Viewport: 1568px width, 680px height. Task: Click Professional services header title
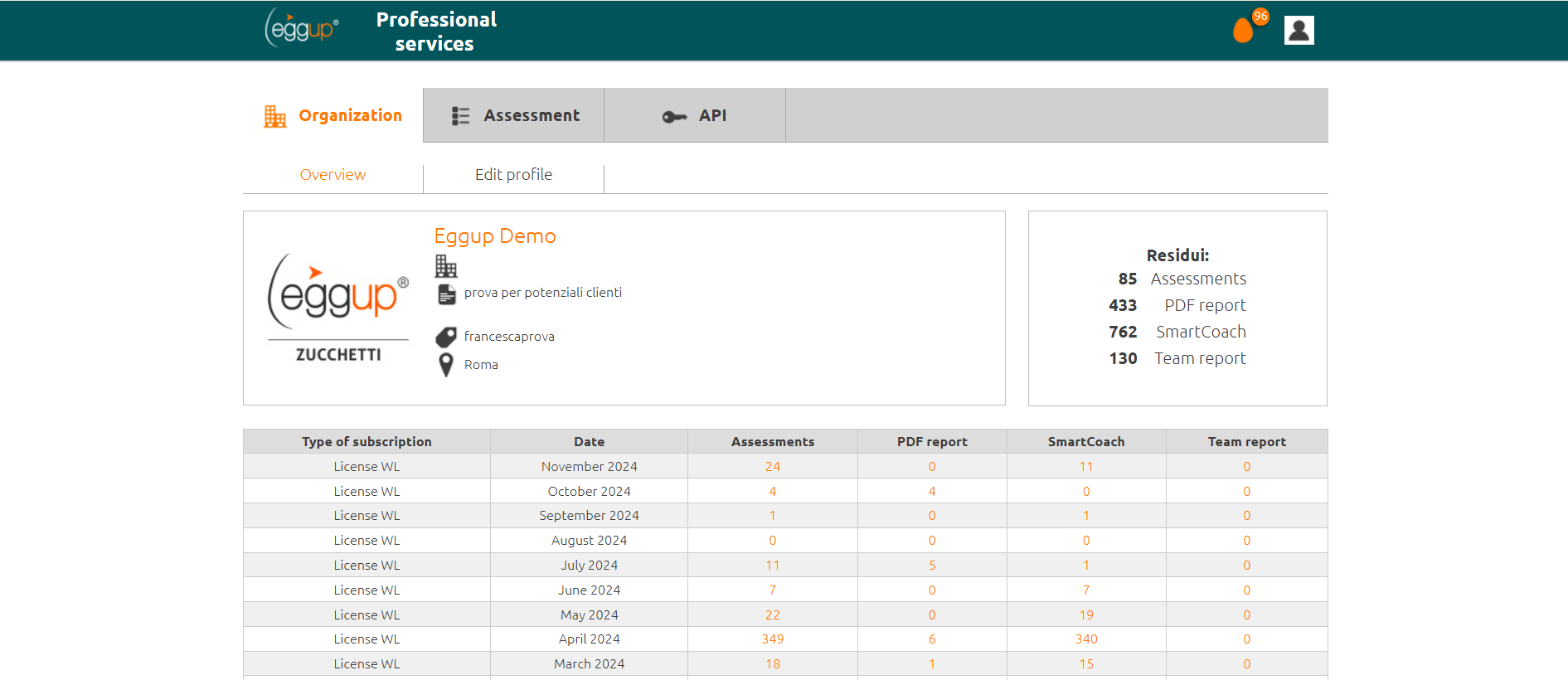pos(436,32)
